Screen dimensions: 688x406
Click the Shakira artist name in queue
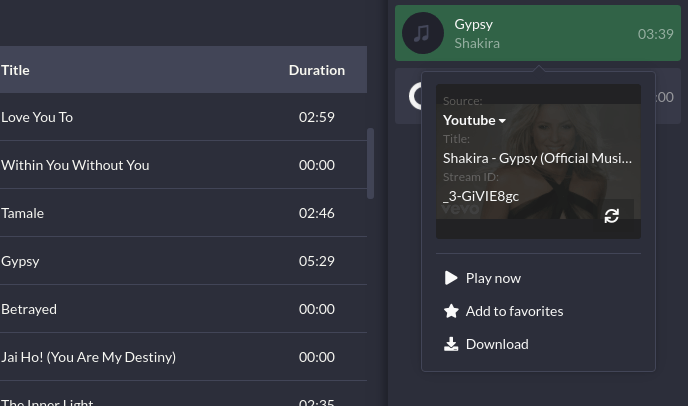[477, 43]
